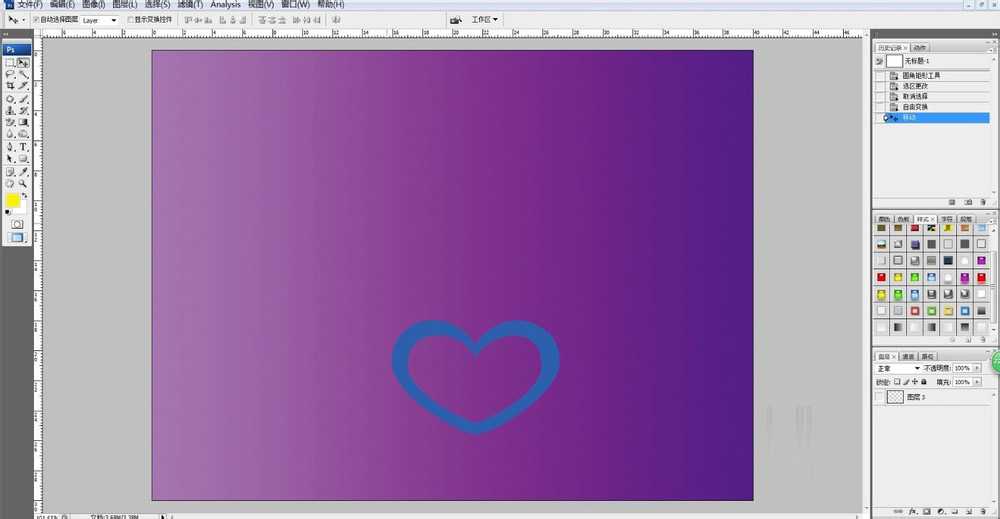This screenshot has height=519, width=1000.
Task: Select the Magic Wand tool
Action: [23, 75]
